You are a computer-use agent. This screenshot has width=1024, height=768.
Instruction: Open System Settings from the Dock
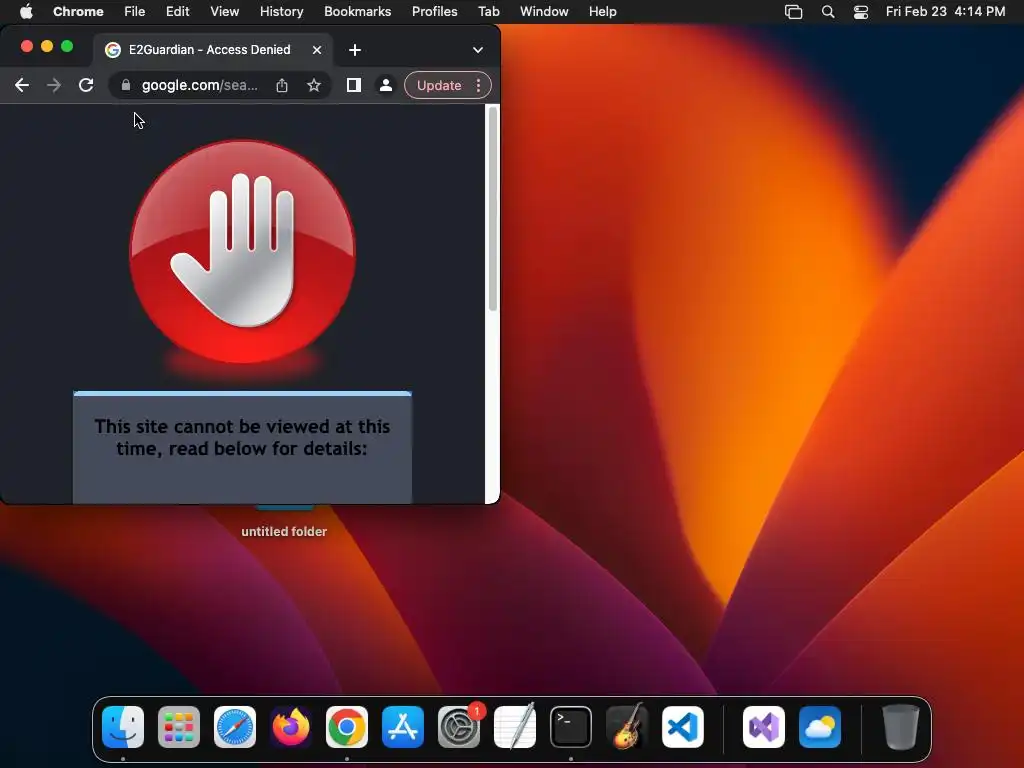[x=458, y=727]
